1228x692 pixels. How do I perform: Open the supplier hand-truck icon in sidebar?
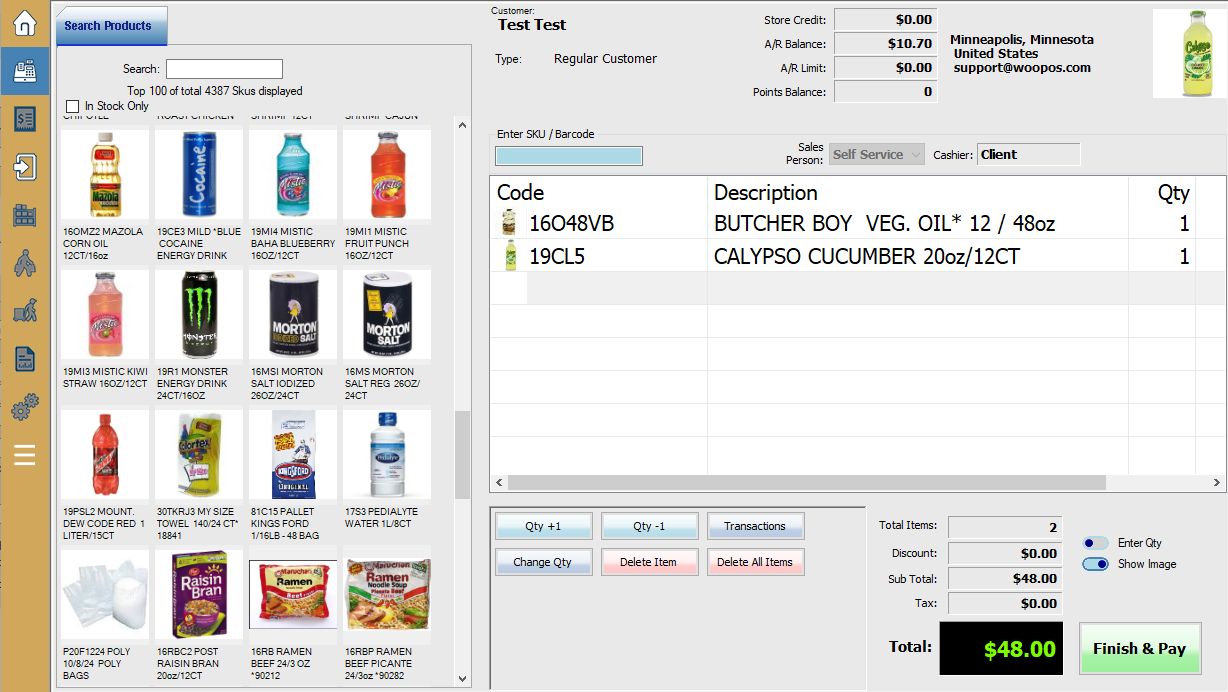click(x=24, y=311)
